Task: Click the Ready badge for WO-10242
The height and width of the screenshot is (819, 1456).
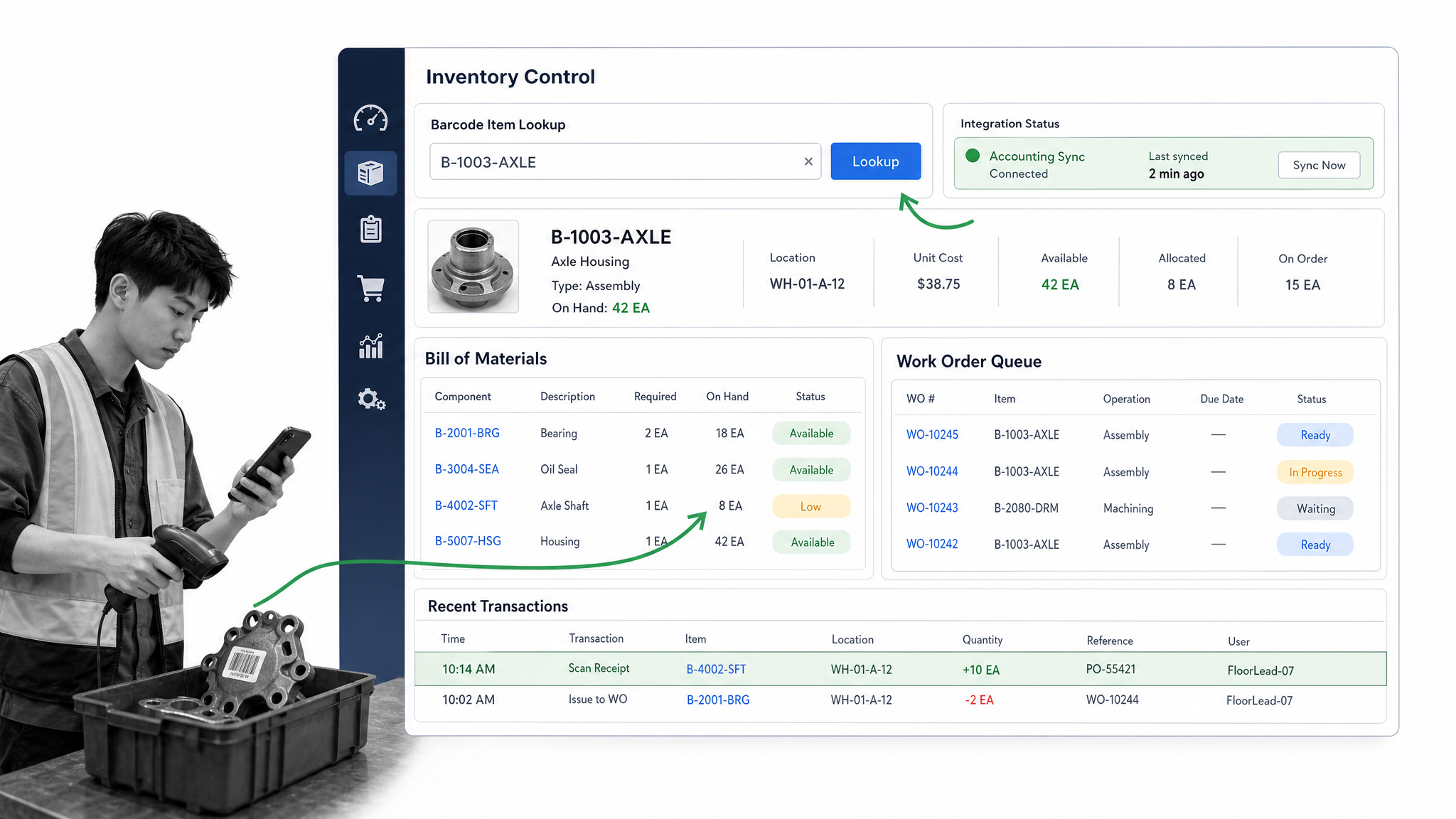Action: click(1315, 545)
